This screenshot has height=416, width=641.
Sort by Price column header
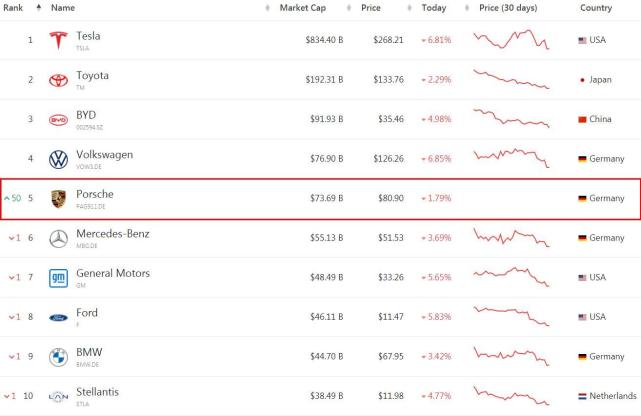pyautogui.click(x=370, y=8)
